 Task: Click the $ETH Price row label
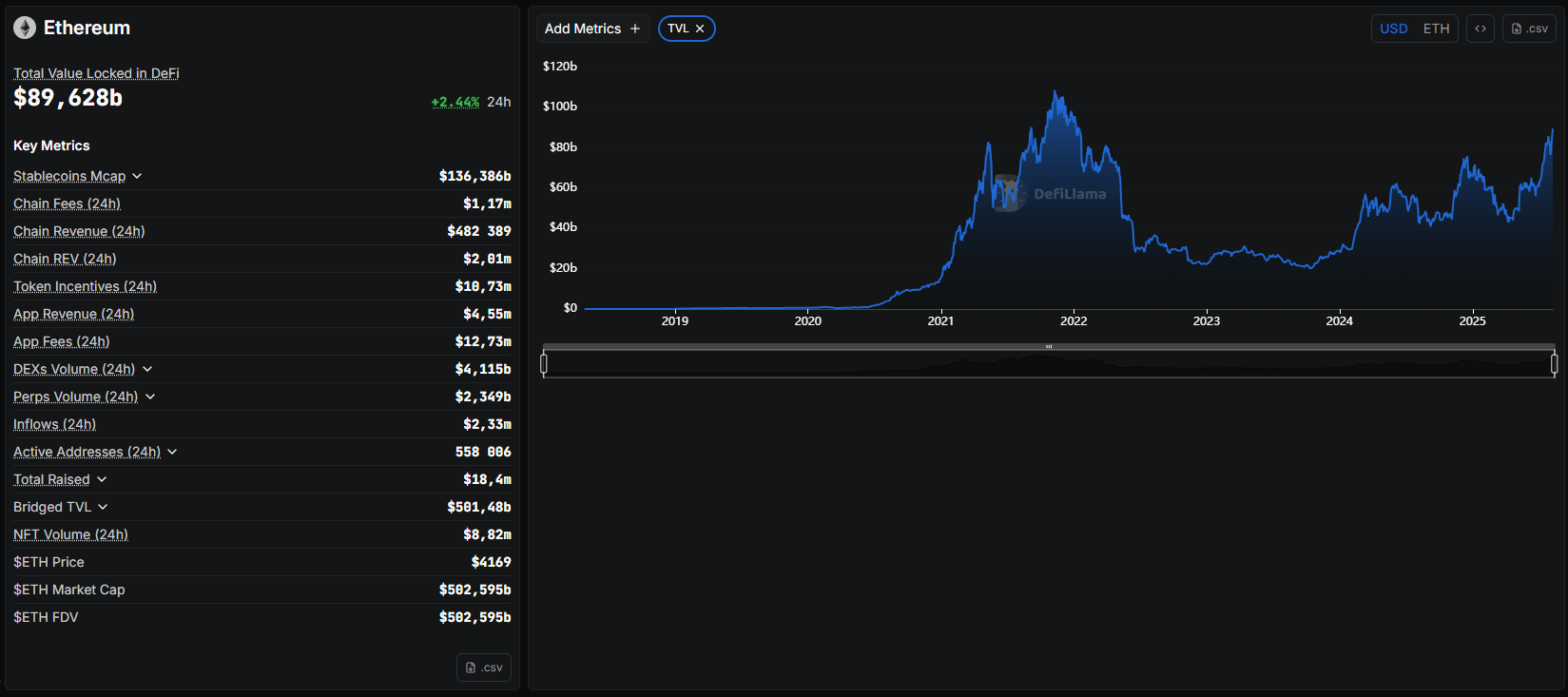[48, 562]
